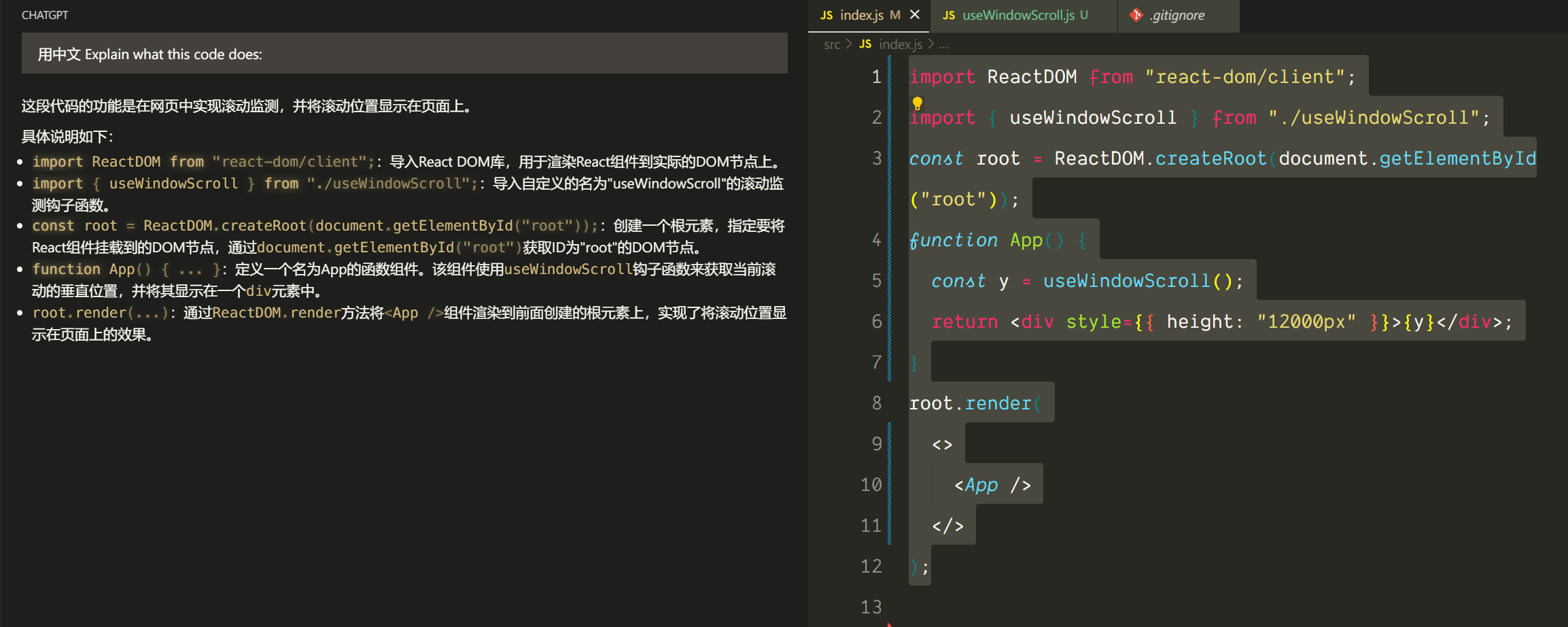The image size is (1568, 627).
Task: Close the index.js editor tab
Action: [x=915, y=15]
